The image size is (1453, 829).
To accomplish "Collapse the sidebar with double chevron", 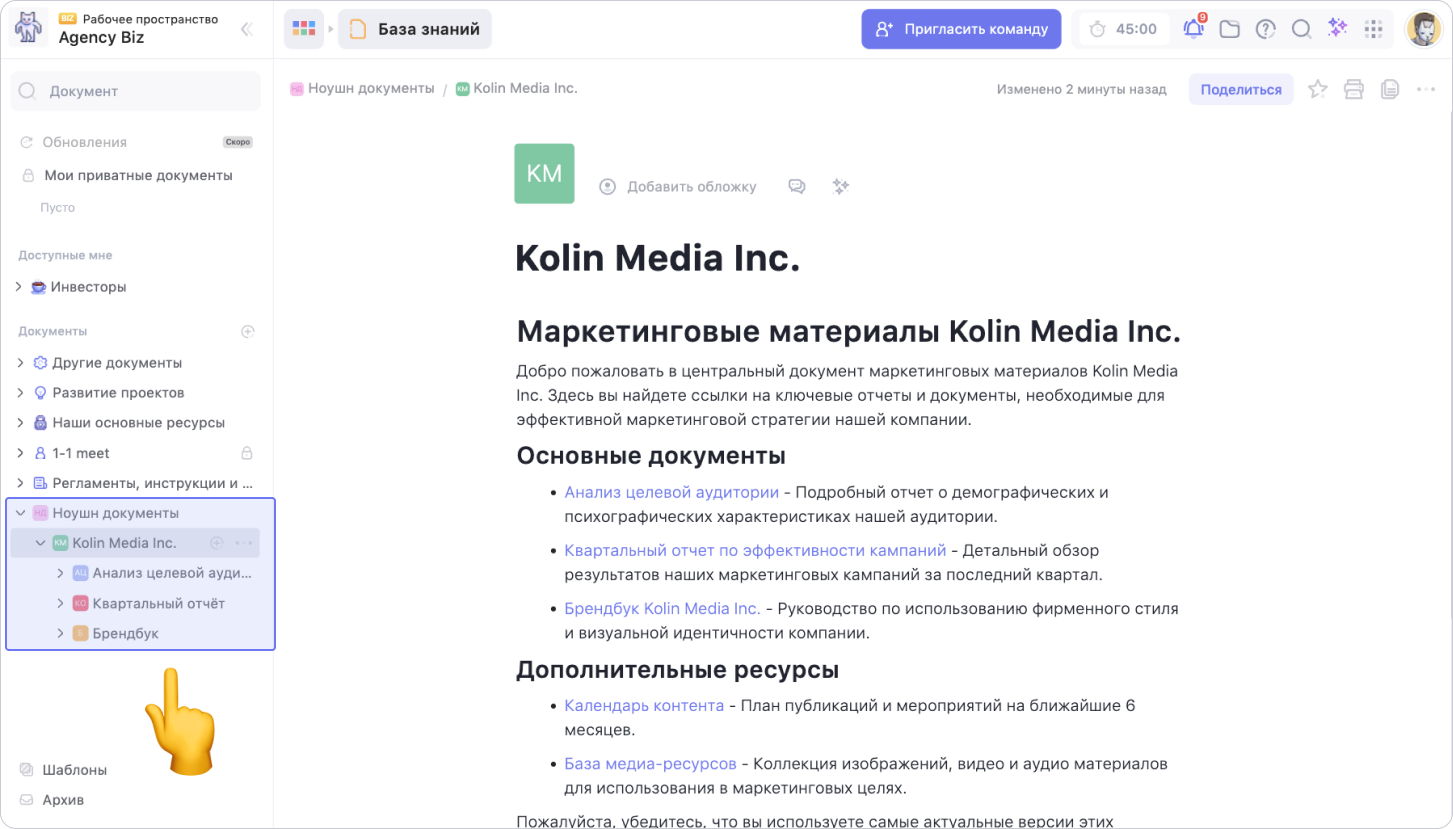I will coord(246,29).
